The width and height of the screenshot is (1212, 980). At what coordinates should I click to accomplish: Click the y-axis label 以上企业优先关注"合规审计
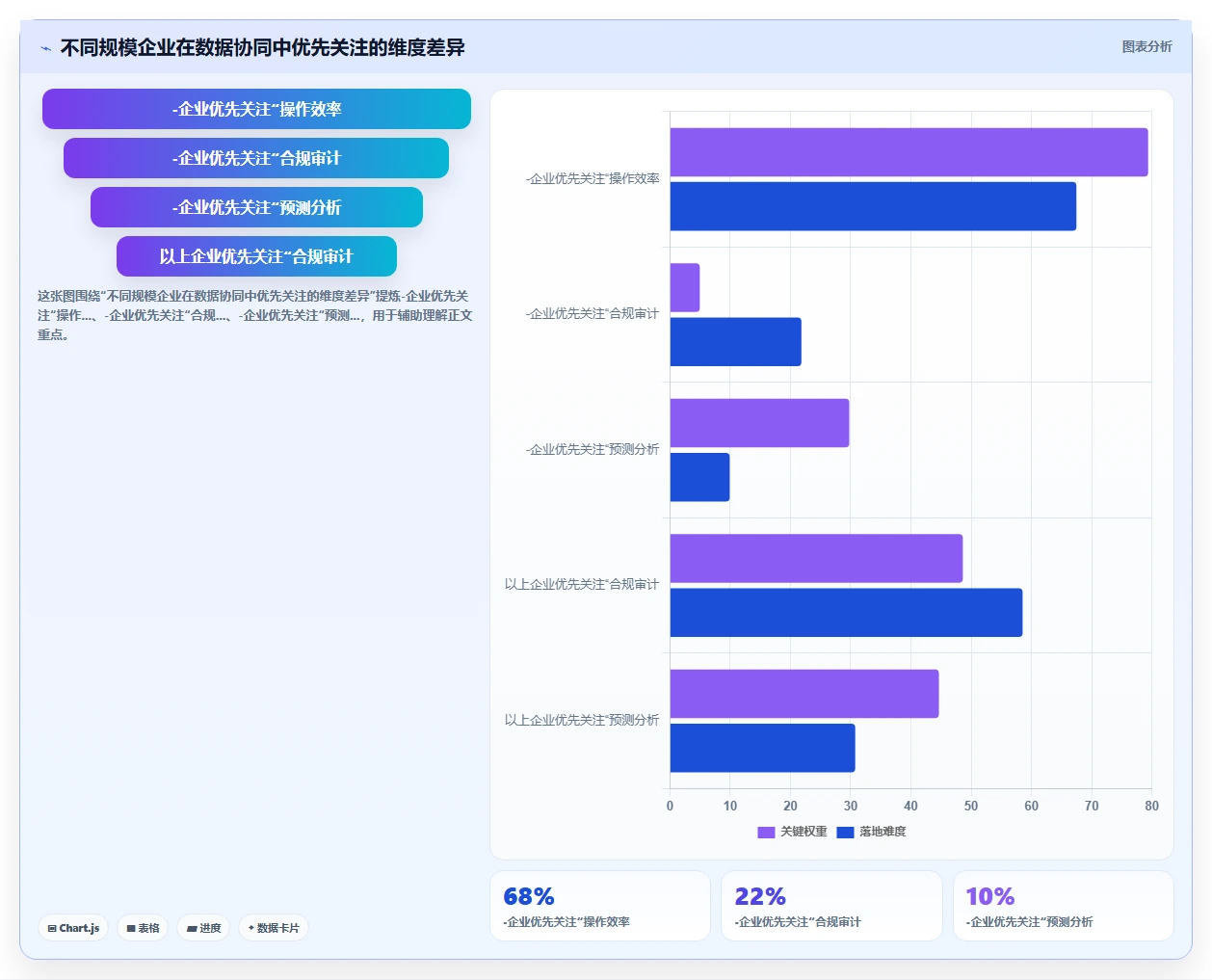click(x=582, y=585)
